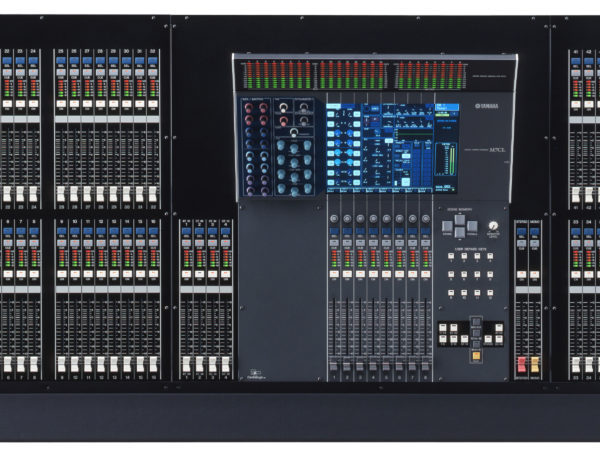The height and width of the screenshot is (460, 600).
Task: Toggle ON key for channel 24
Action: tap(34, 104)
